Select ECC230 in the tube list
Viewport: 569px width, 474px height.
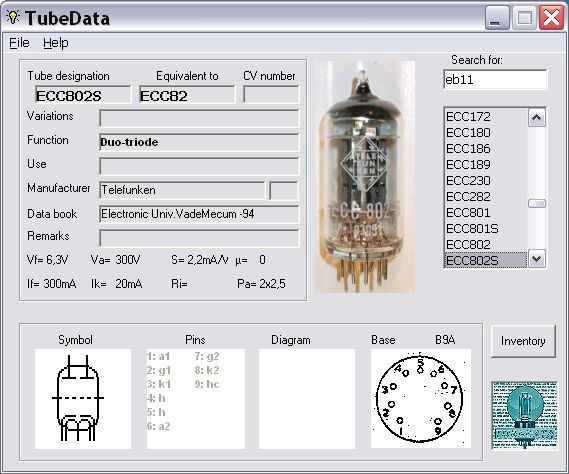[x=486, y=181]
